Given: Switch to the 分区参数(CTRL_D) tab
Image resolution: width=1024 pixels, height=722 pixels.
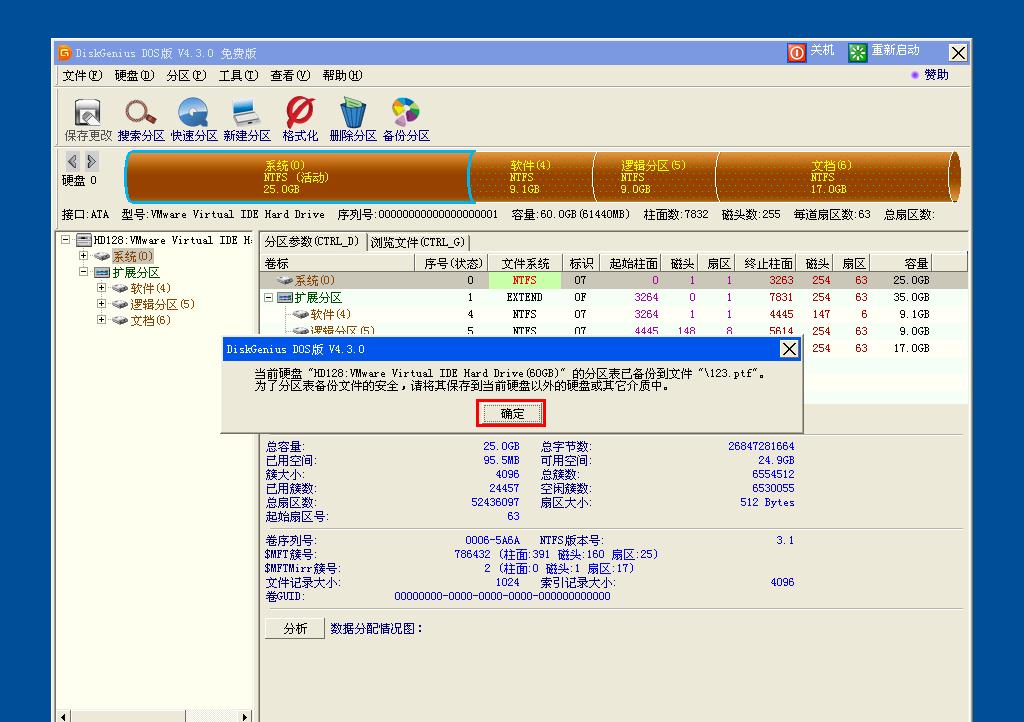Looking at the screenshot, I should click(312, 242).
